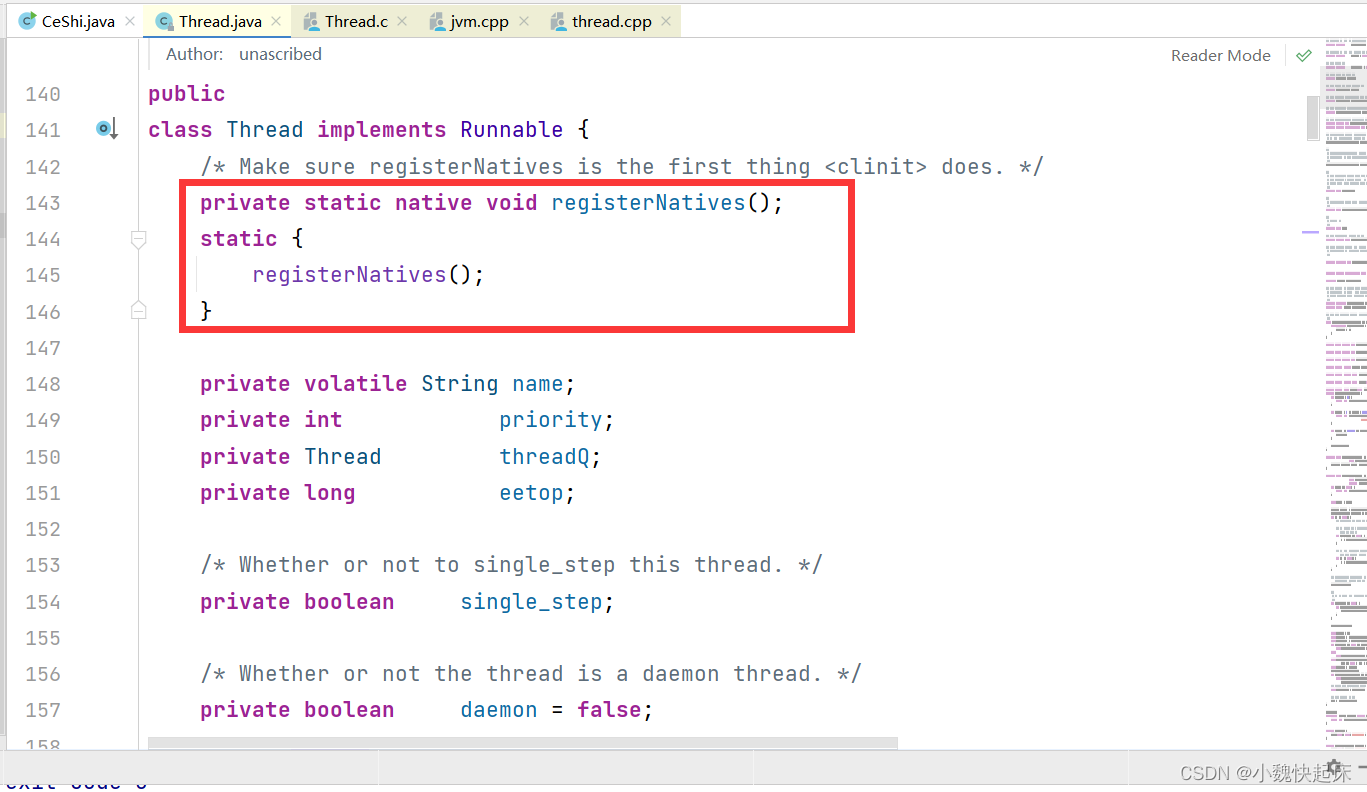Click the fold end marker at line 146

pos(139,311)
